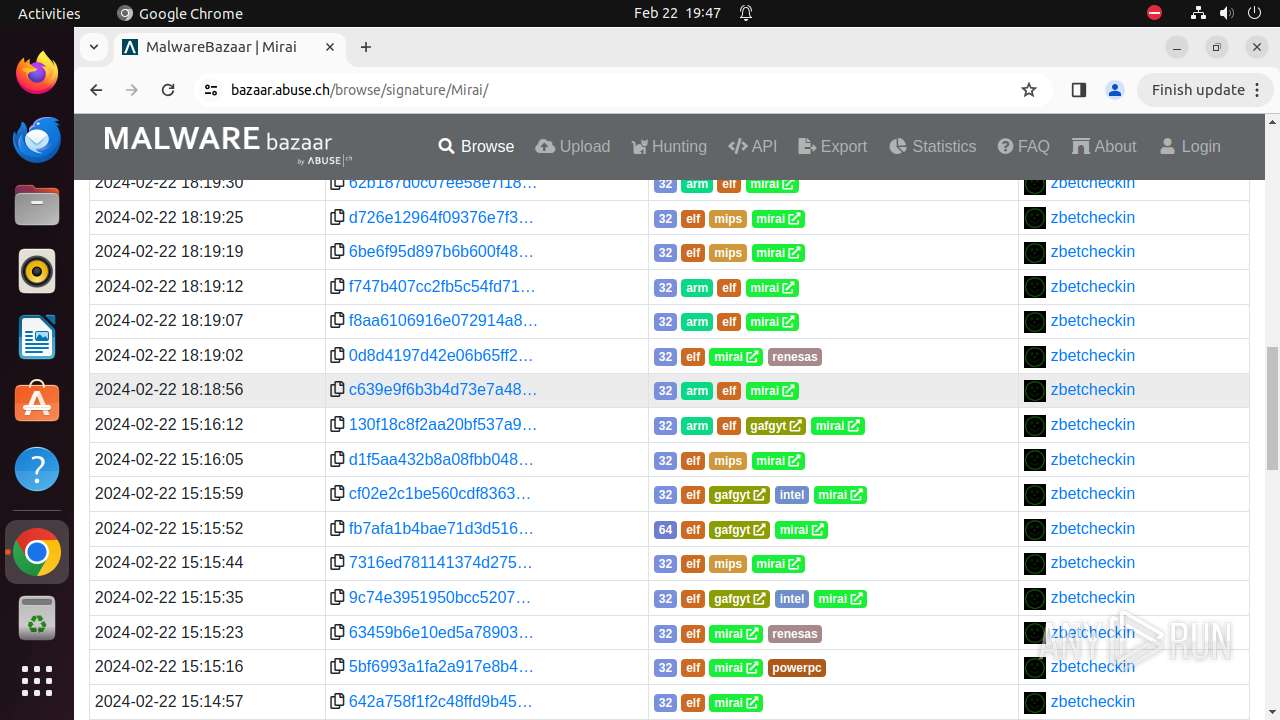Copy hash 0d8d4197d42e06b65ff2 to clipboard
This screenshot has width=1280, height=720.
(337, 356)
